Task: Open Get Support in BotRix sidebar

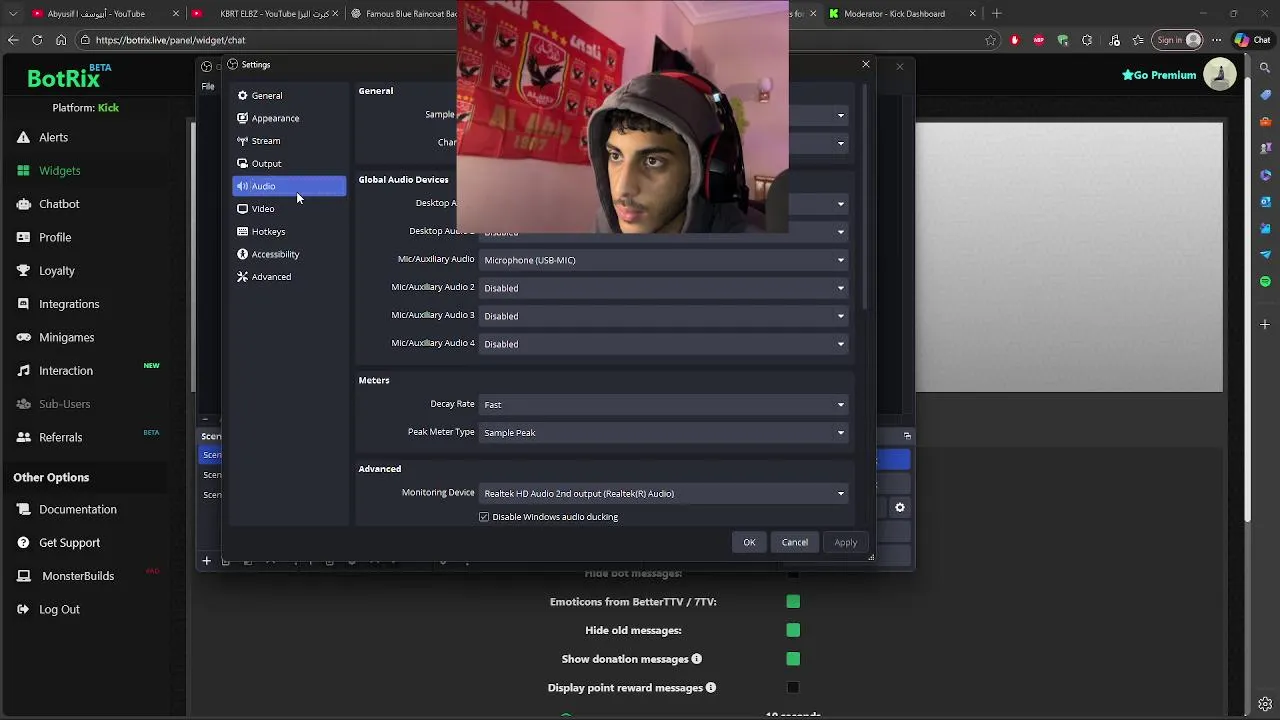Action: [x=69, y=543]
